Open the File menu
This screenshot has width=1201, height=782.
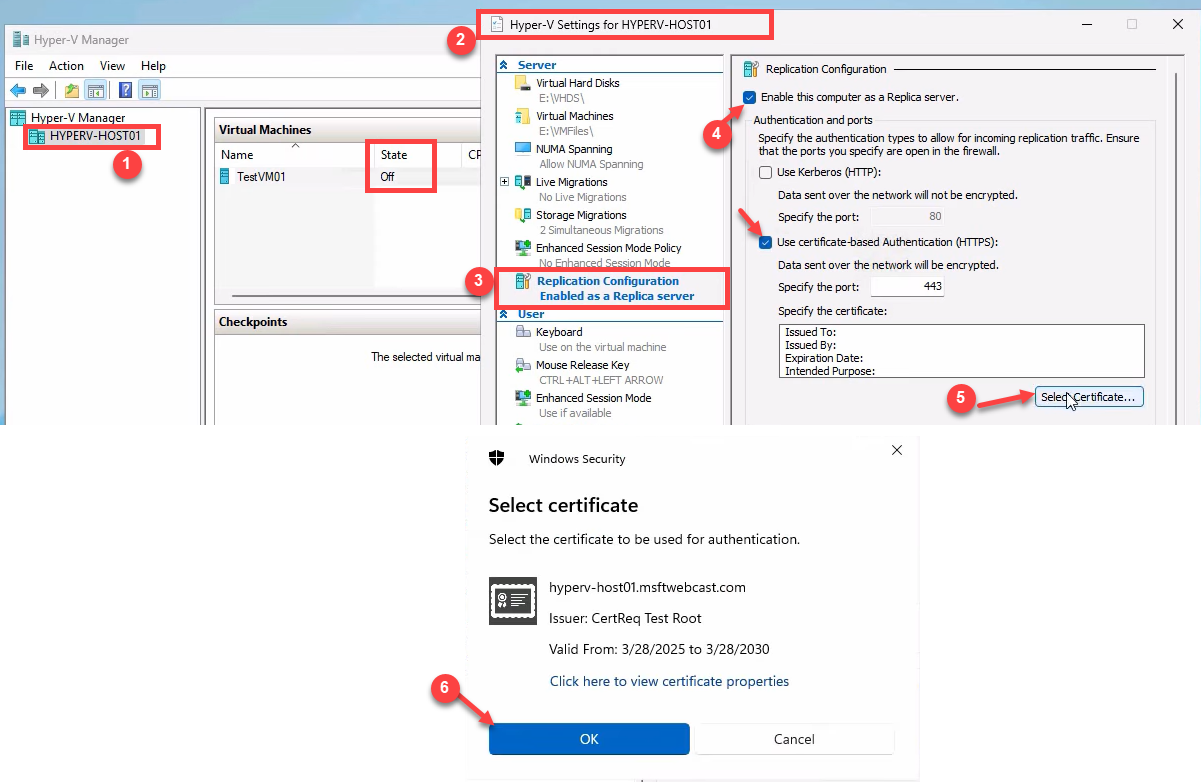tap(24, 66)
